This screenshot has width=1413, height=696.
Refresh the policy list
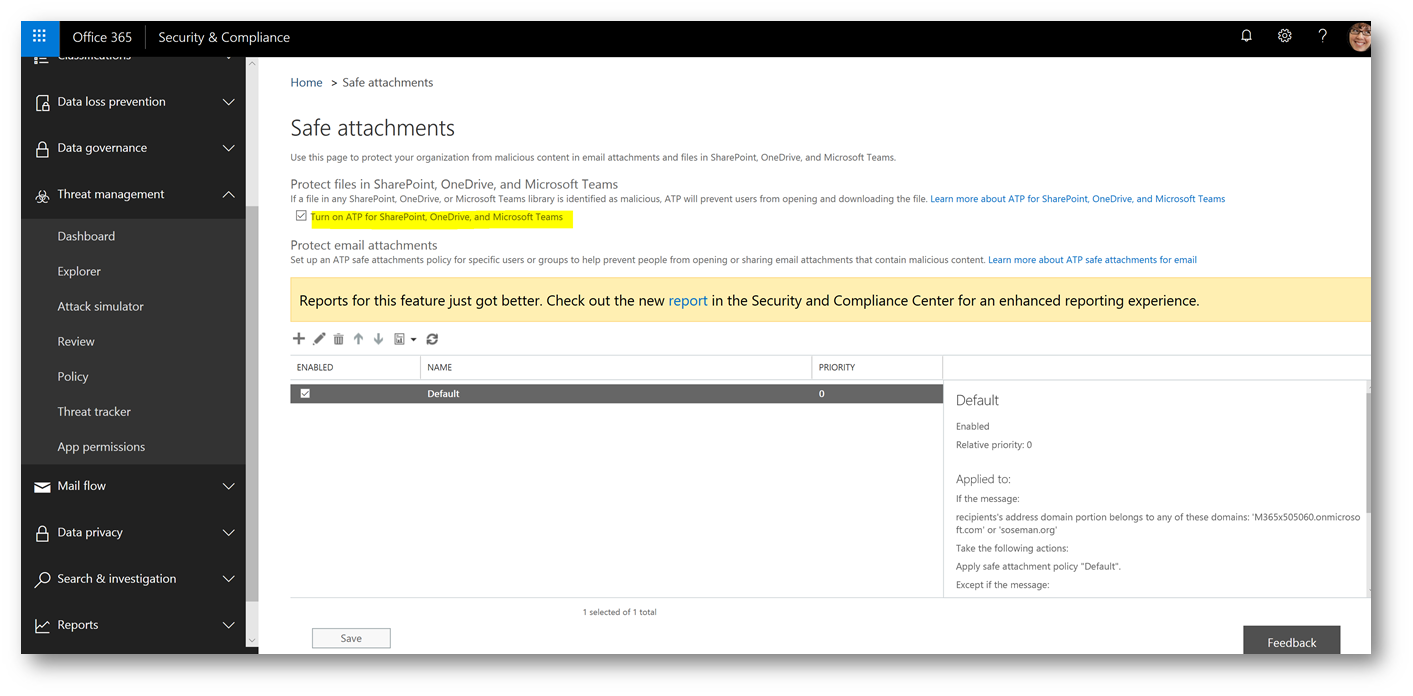tap(432, 339)
